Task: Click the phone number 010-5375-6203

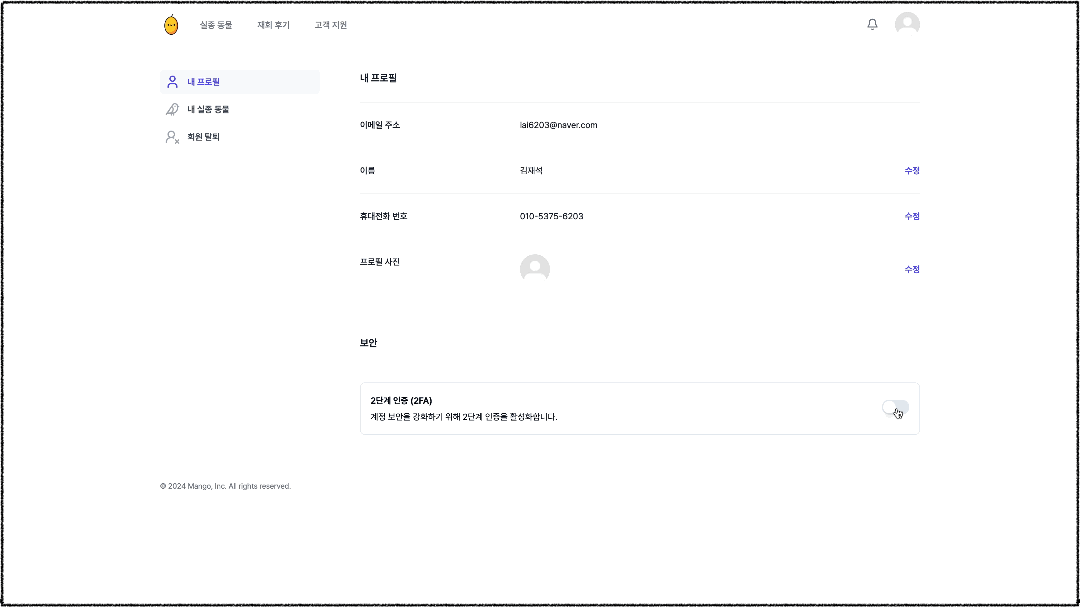Action: (551, 217)
